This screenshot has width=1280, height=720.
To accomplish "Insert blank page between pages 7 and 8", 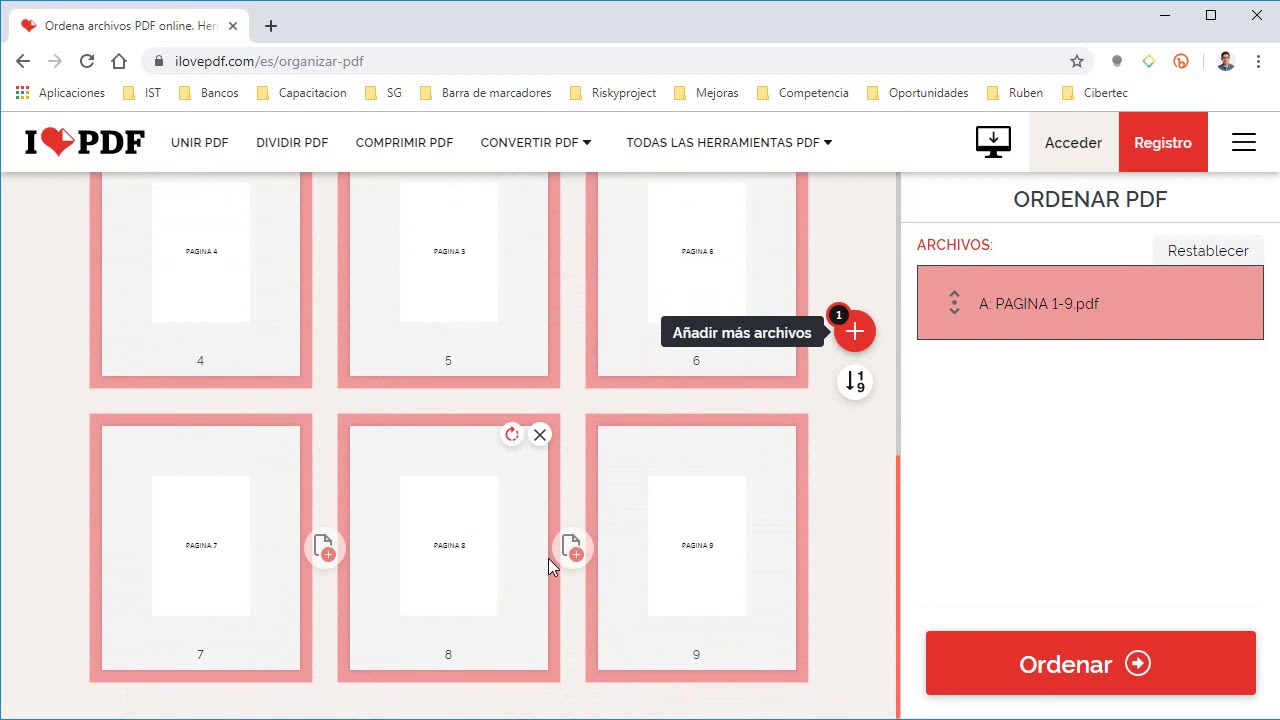I will [324, 547].
